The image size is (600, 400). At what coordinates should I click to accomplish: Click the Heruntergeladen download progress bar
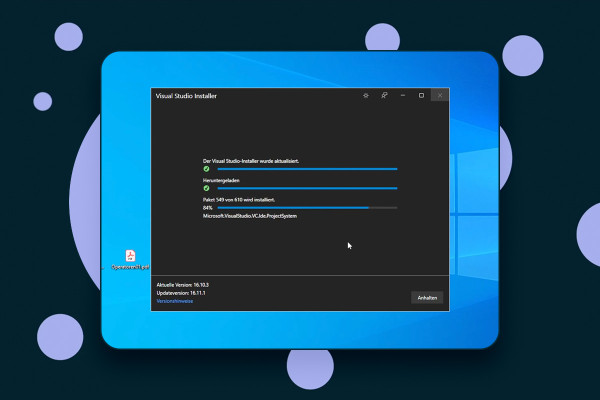pos(307,188)
